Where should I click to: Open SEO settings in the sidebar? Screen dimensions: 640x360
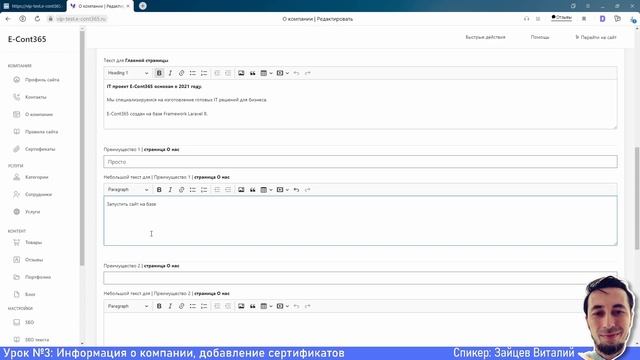(x=24, y=322)
